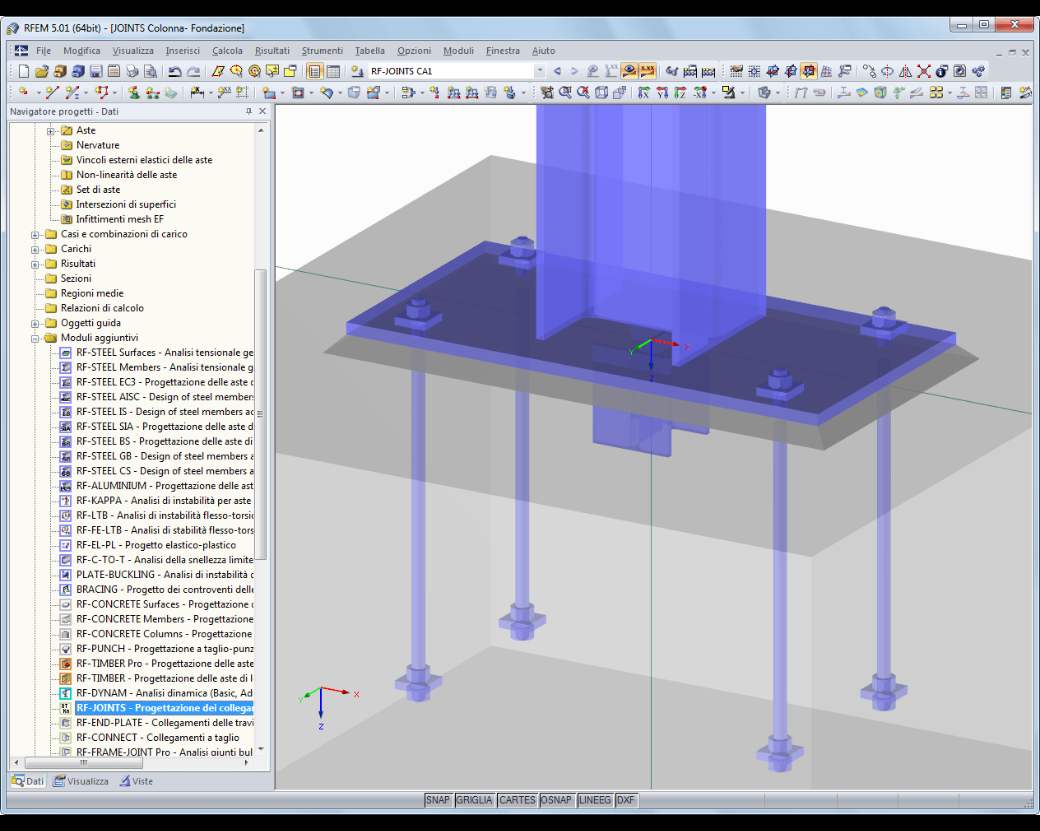The height and width of the screenshot is (831, 1040).
Task: Open the Modifica menu
Action: pos(82,50)
